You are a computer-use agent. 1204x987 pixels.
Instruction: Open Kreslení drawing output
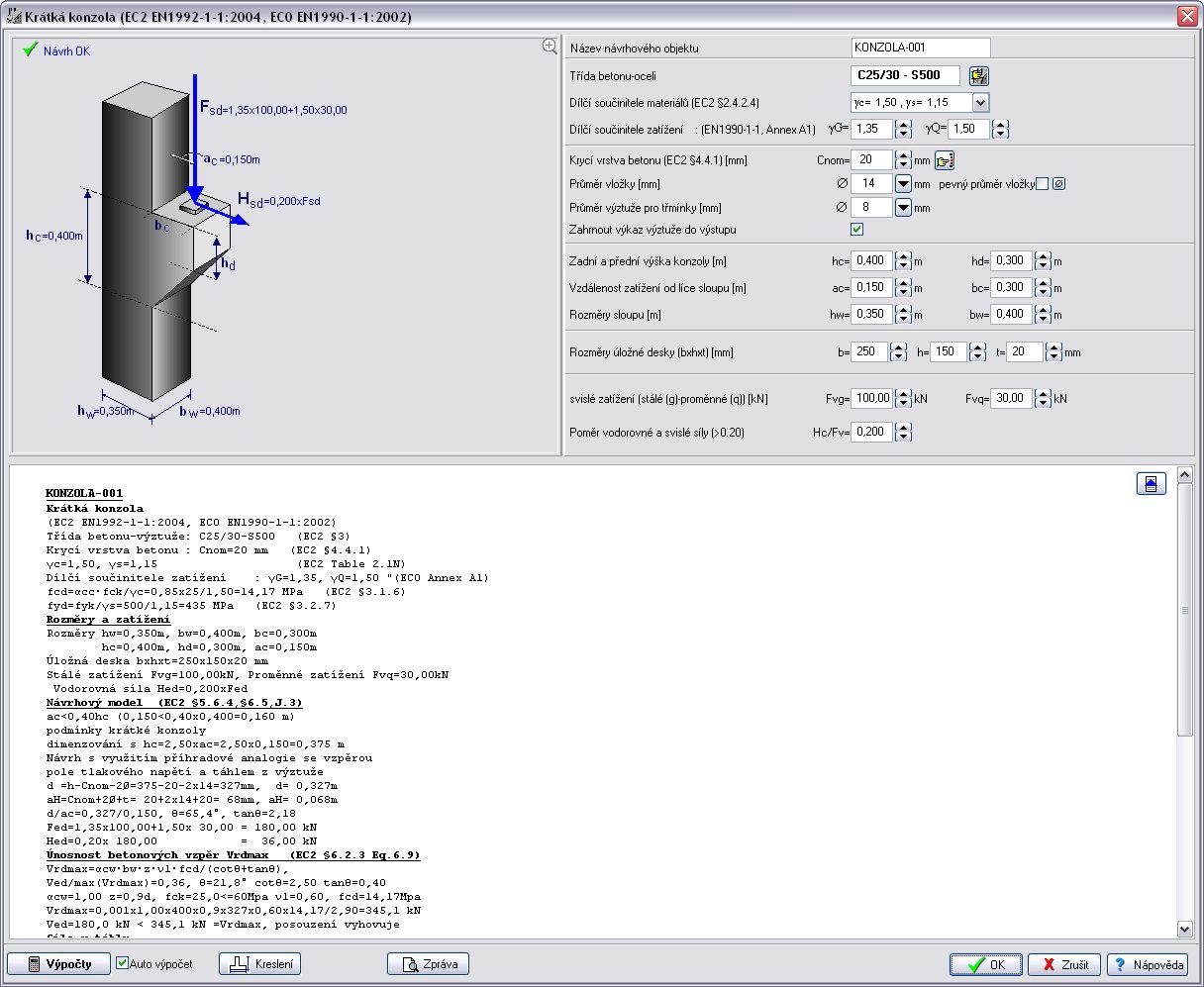coord(259,964)
